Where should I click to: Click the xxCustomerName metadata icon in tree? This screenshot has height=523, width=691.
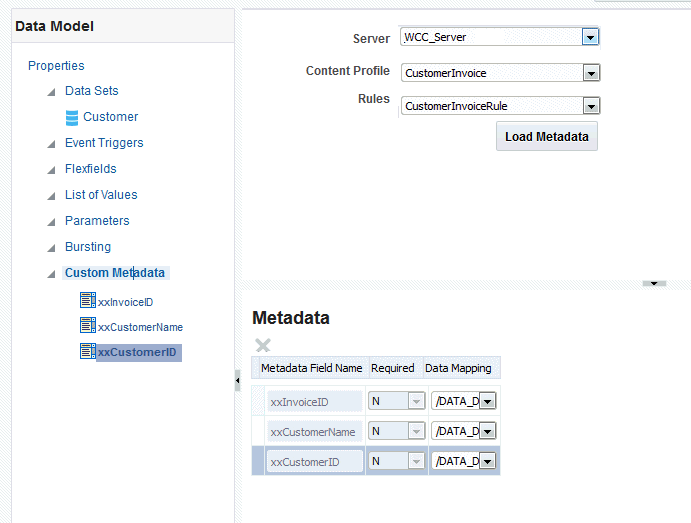pyautogui.click(x=88, y=325)
